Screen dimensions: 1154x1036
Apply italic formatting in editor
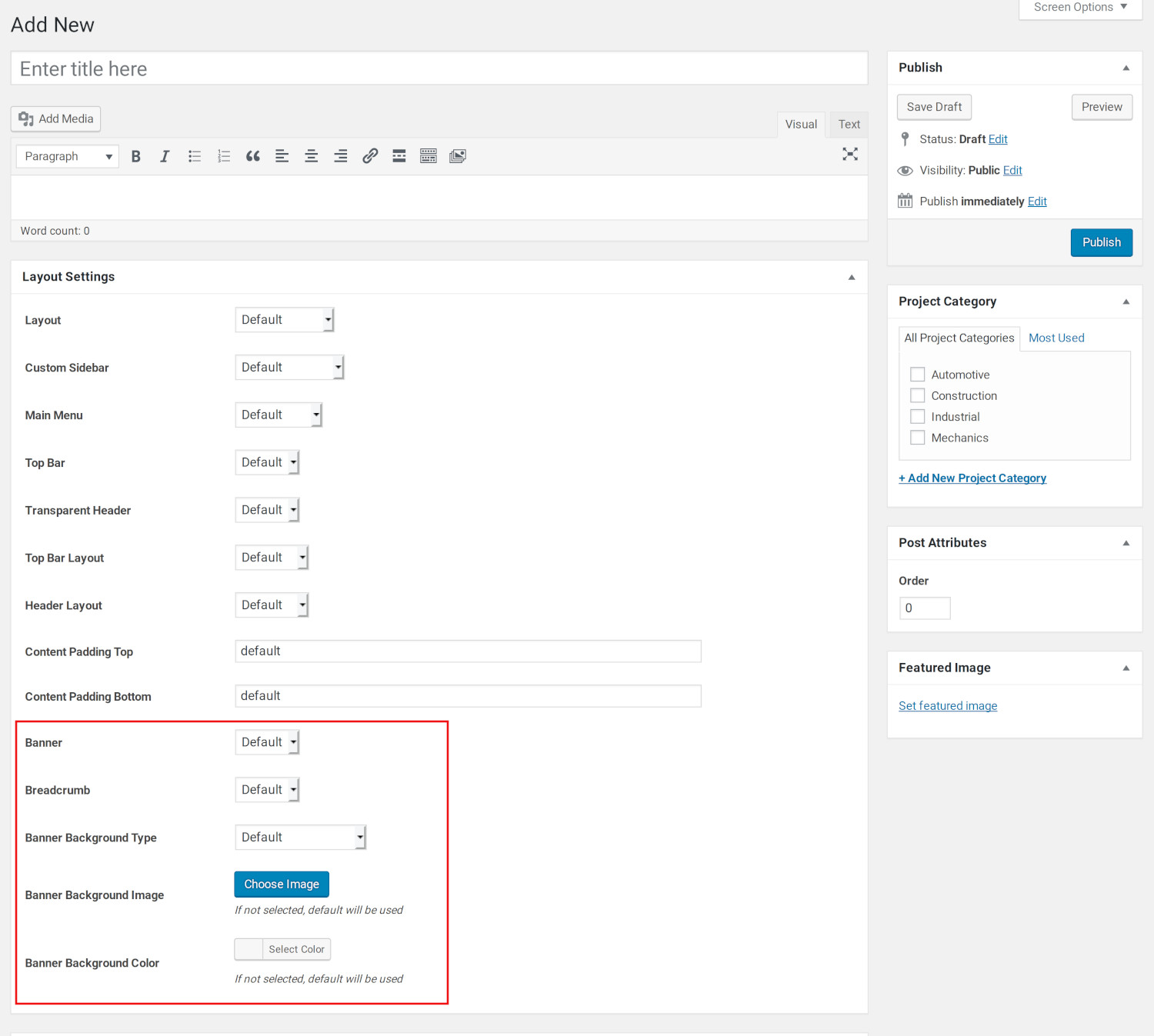(165, 156)
